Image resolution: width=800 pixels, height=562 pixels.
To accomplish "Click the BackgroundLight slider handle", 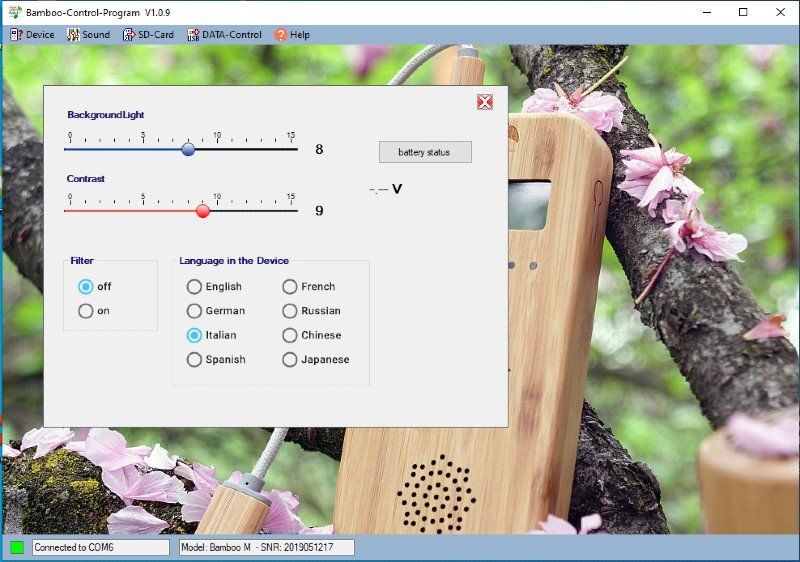I will [x=188, y=149].
